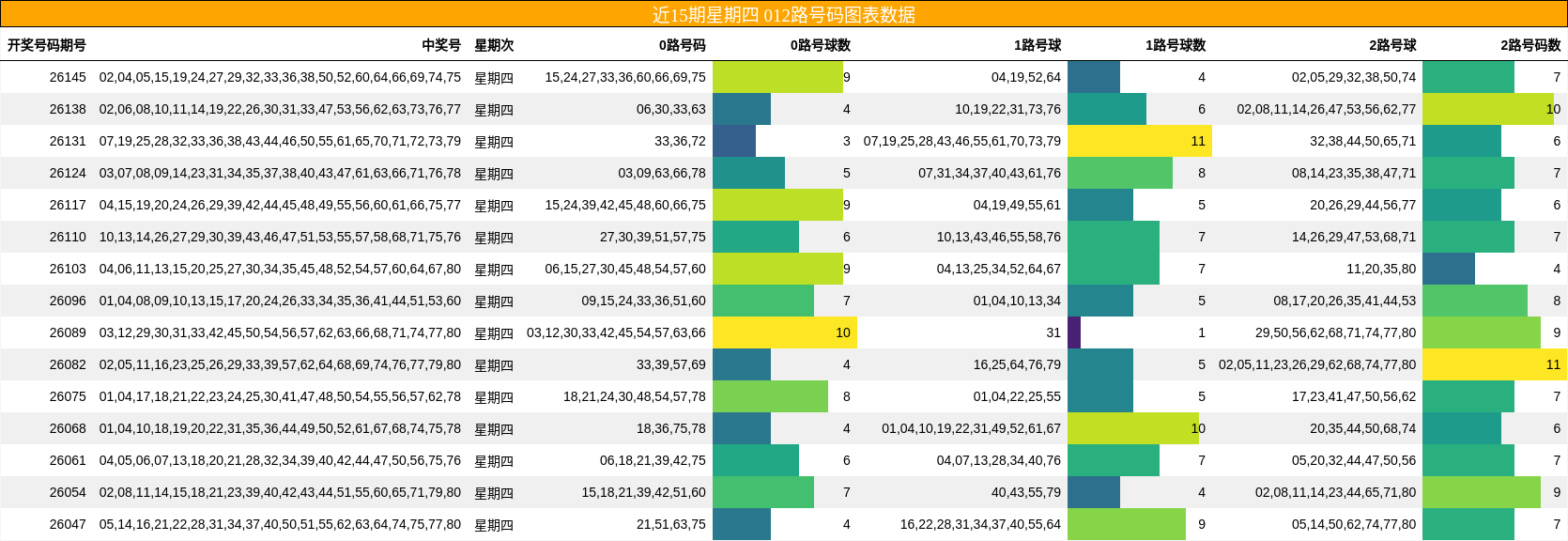The height and width of the screenshot is (541, 1568).
Task: Click the 星期次 column header
Action: (494, 45)
